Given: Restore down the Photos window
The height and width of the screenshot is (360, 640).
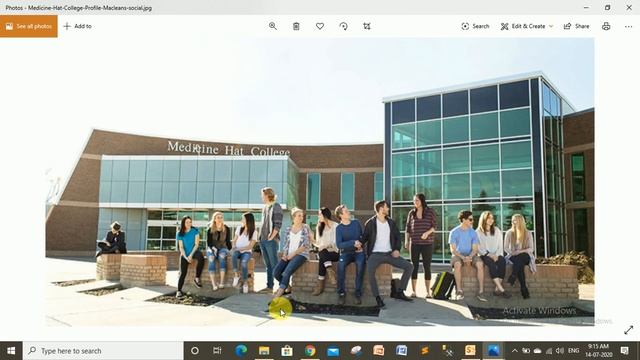Looking at the screenshot, I should pos(607,7).
